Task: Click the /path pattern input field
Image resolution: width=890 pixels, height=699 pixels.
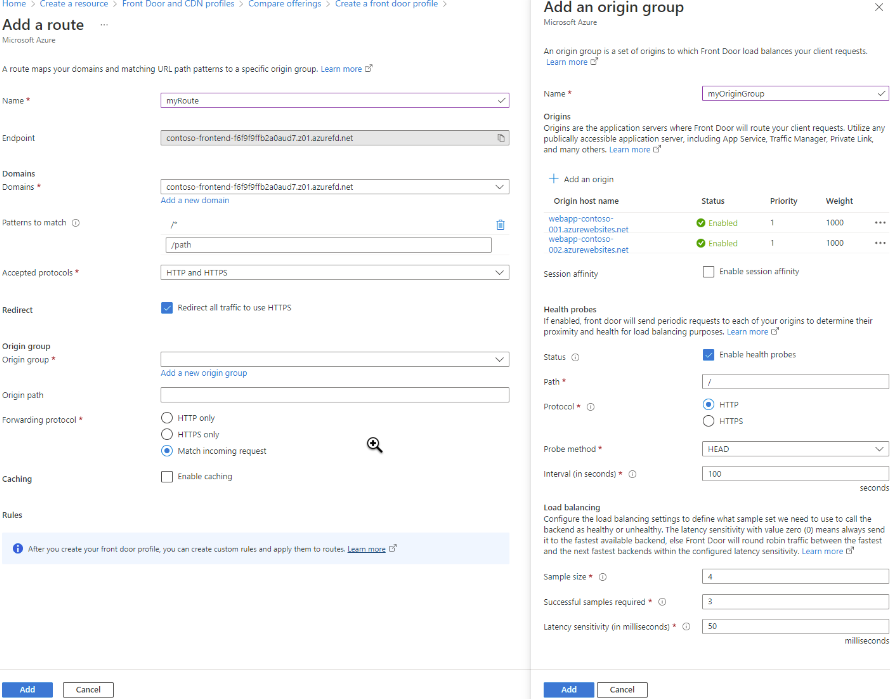Action: click(x=329, y=245)
